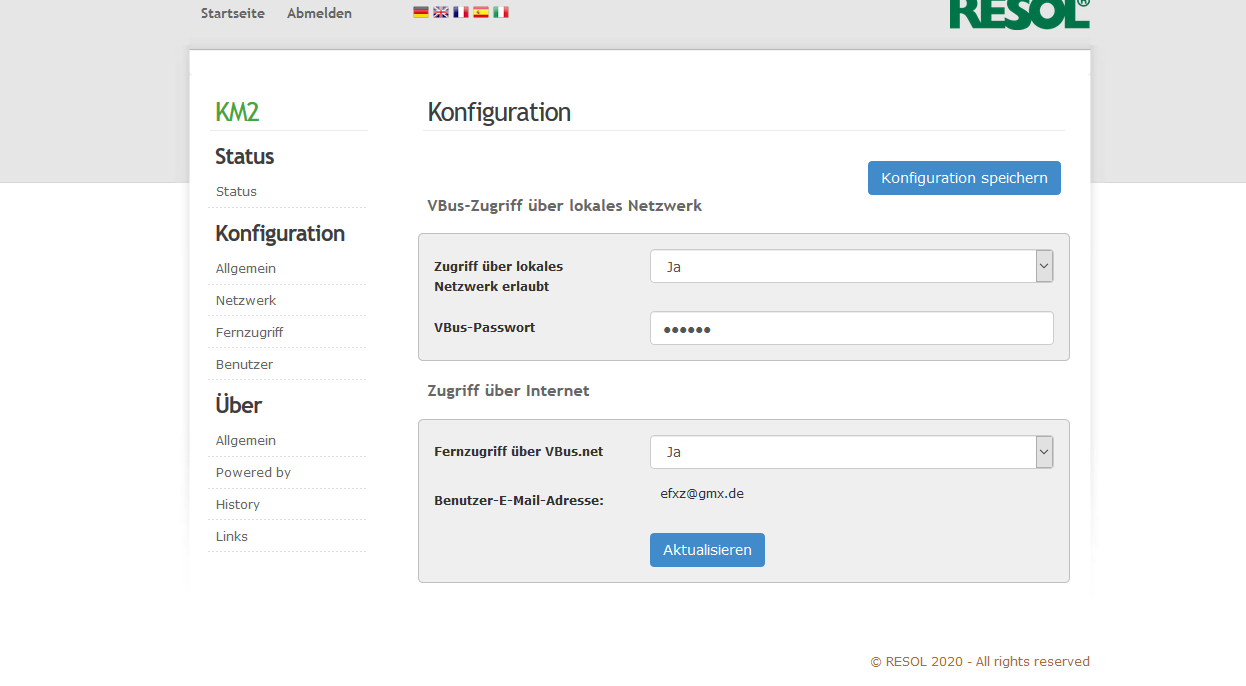This screenshot has height=686, width=1246.
Task: Focus the VBus-Passwort field
Action: pos(852,328)
